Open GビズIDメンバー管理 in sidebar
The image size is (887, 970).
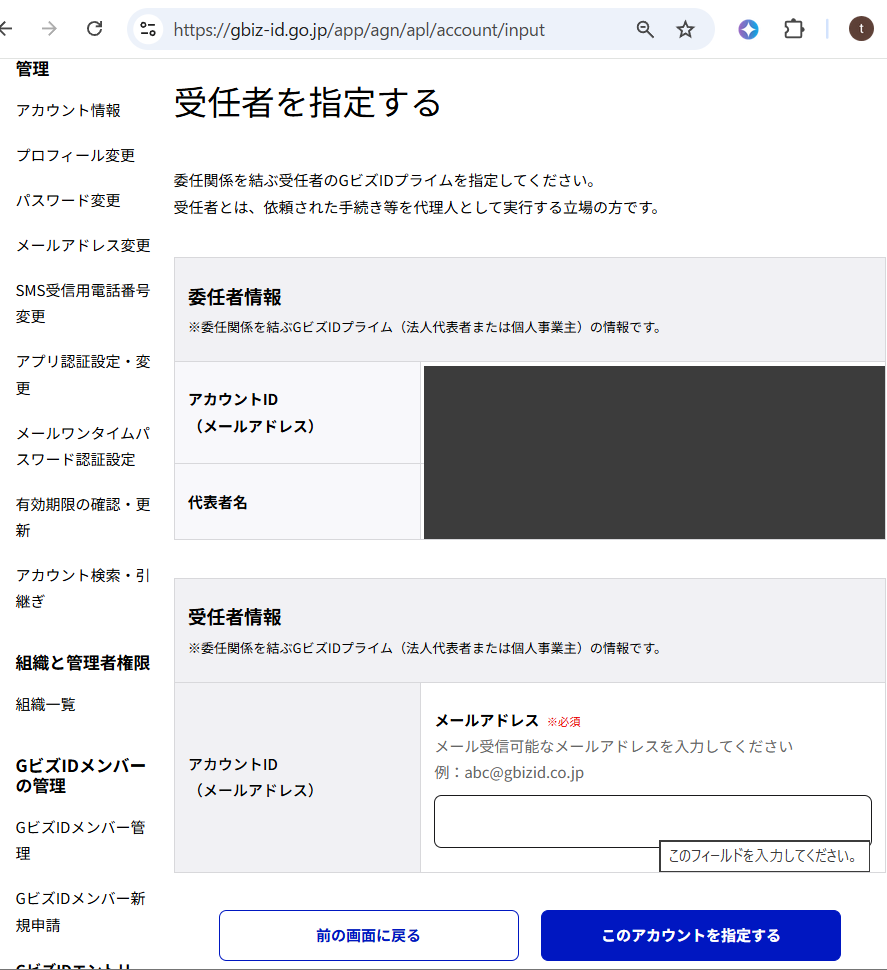point(80,840)
